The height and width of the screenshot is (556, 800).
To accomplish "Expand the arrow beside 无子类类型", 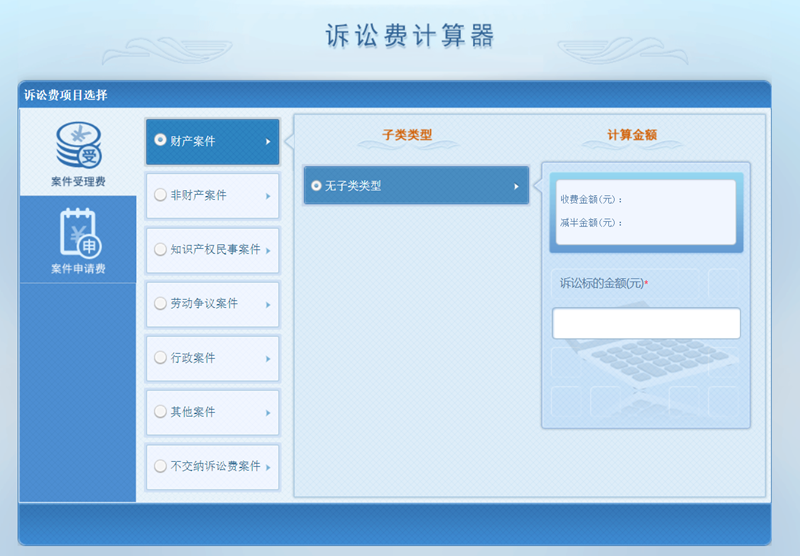I will [516, 186].
